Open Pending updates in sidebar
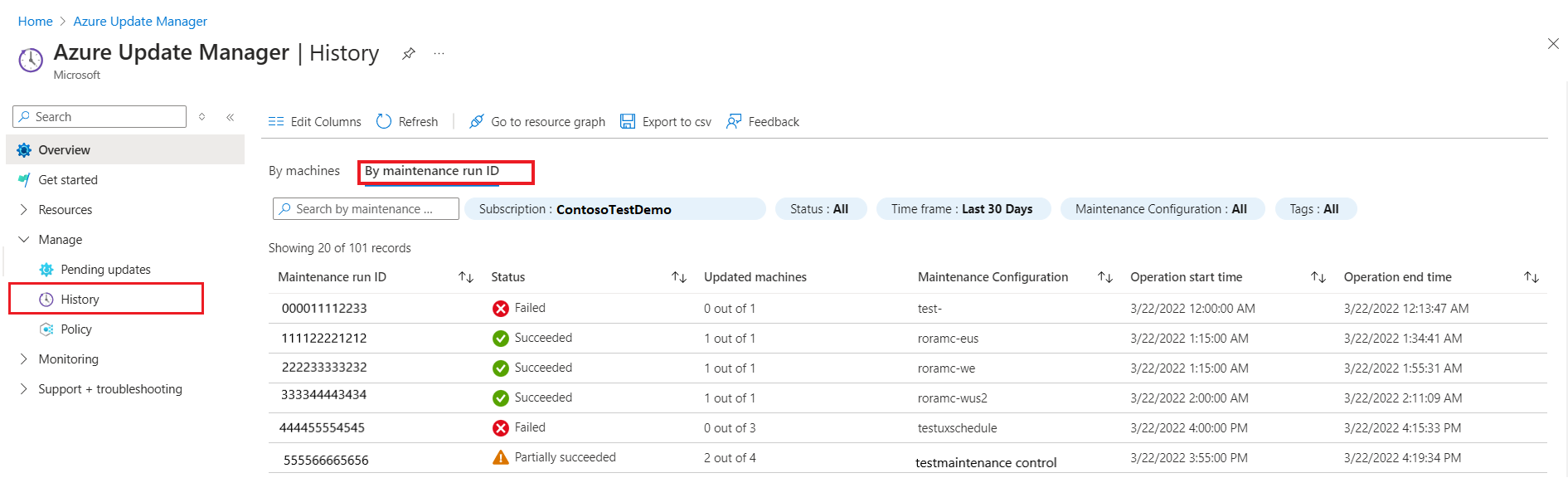1568x478 pixels. point(105,270)
